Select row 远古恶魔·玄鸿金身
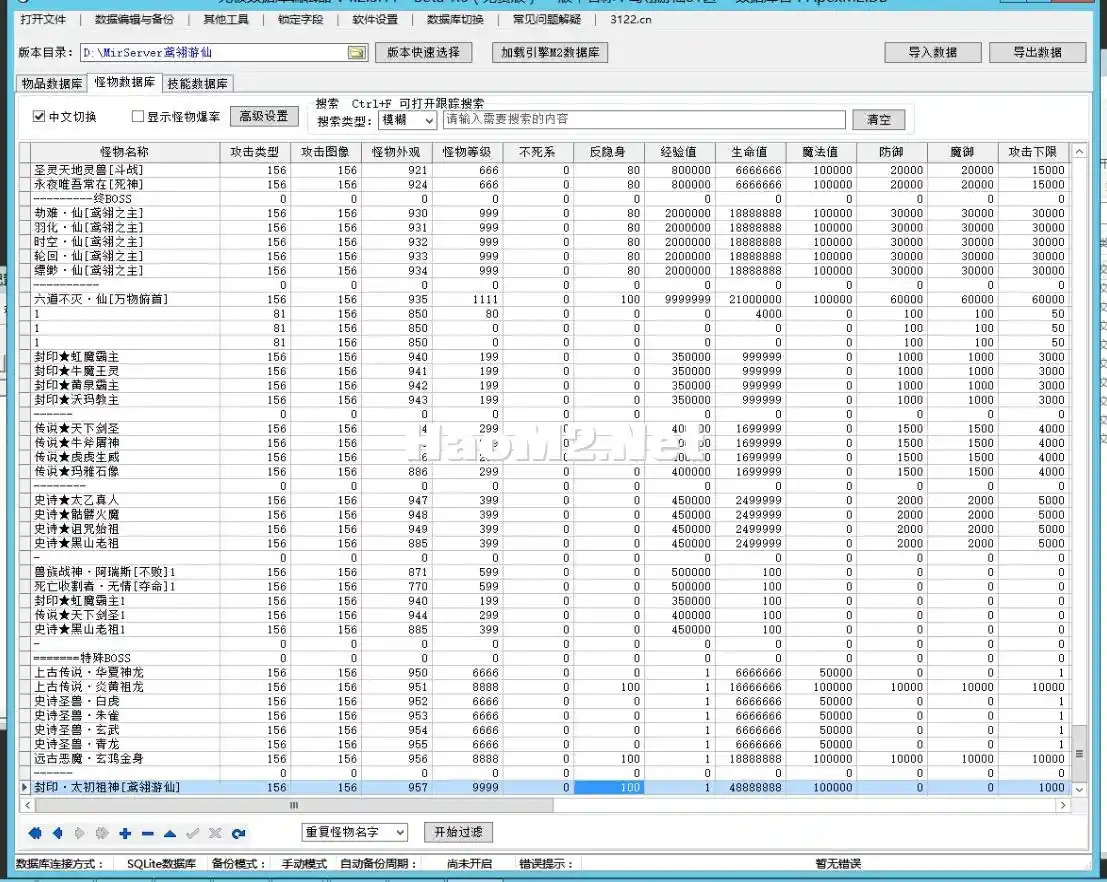 [x=544, y=758]
